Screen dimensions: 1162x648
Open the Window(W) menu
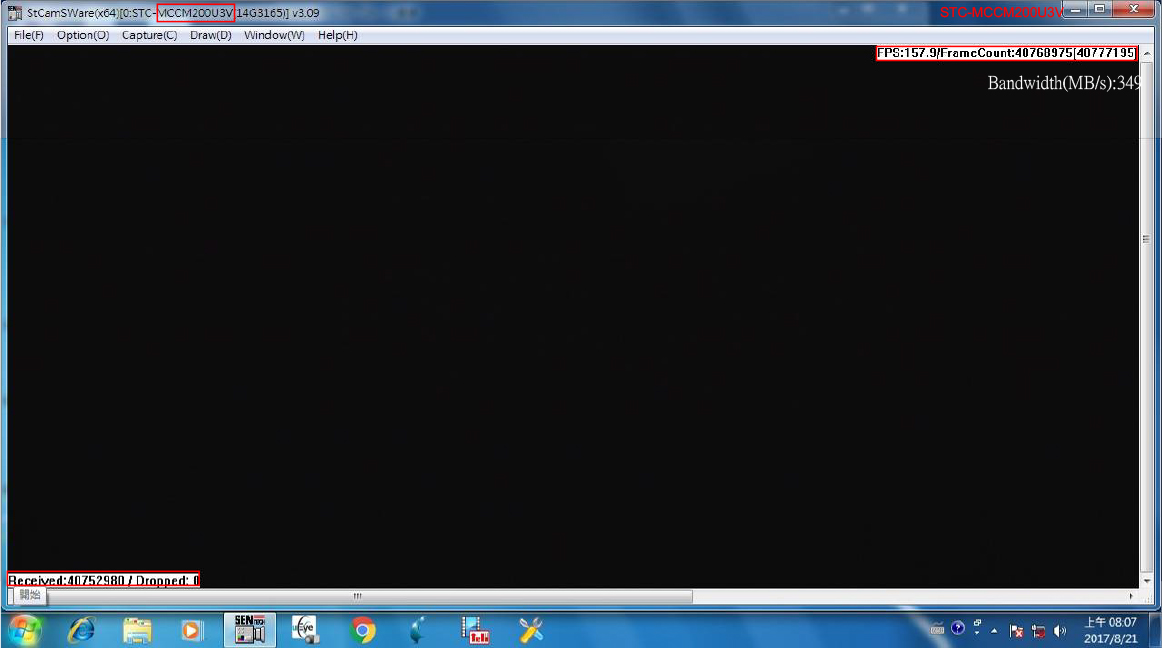click(x=274, y=35)
